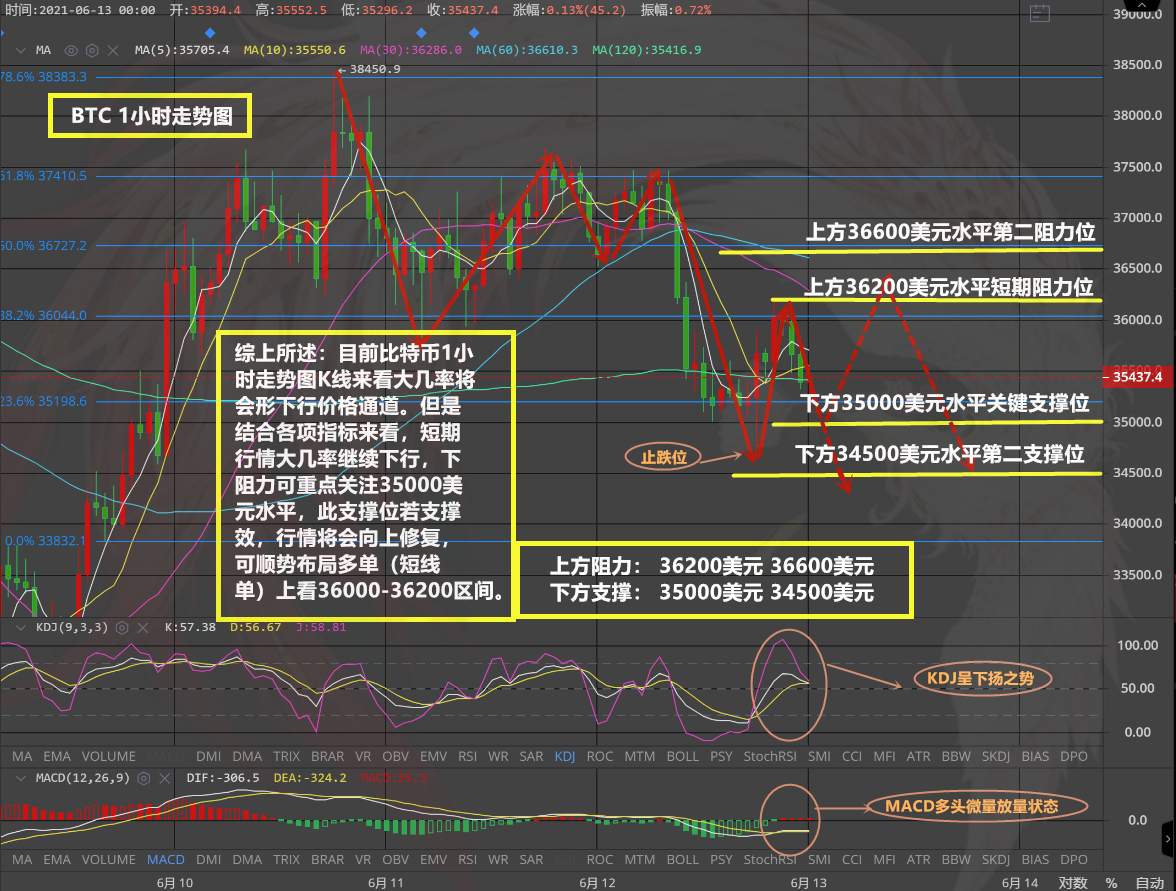Collapse the MA indicator legend chevron
Viewport: 1176px width, 891px height.
(x=20, y=50)
